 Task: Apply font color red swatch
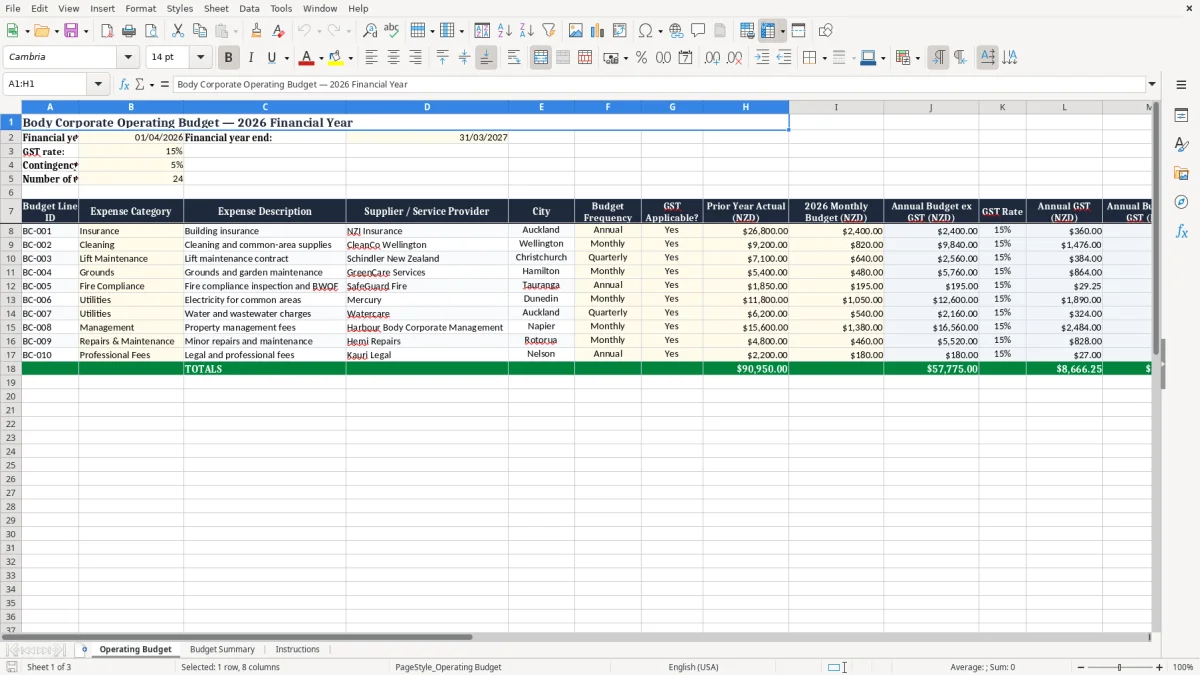[x=307, y=58]
